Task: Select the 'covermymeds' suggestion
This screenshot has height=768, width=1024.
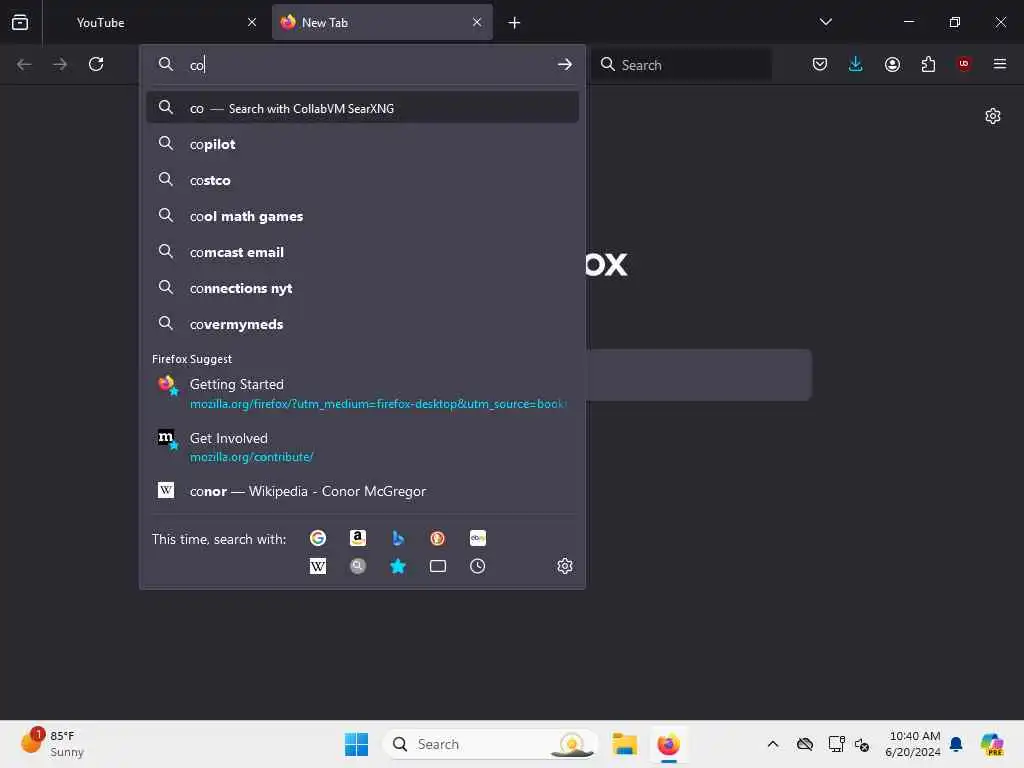Action: 363,324
